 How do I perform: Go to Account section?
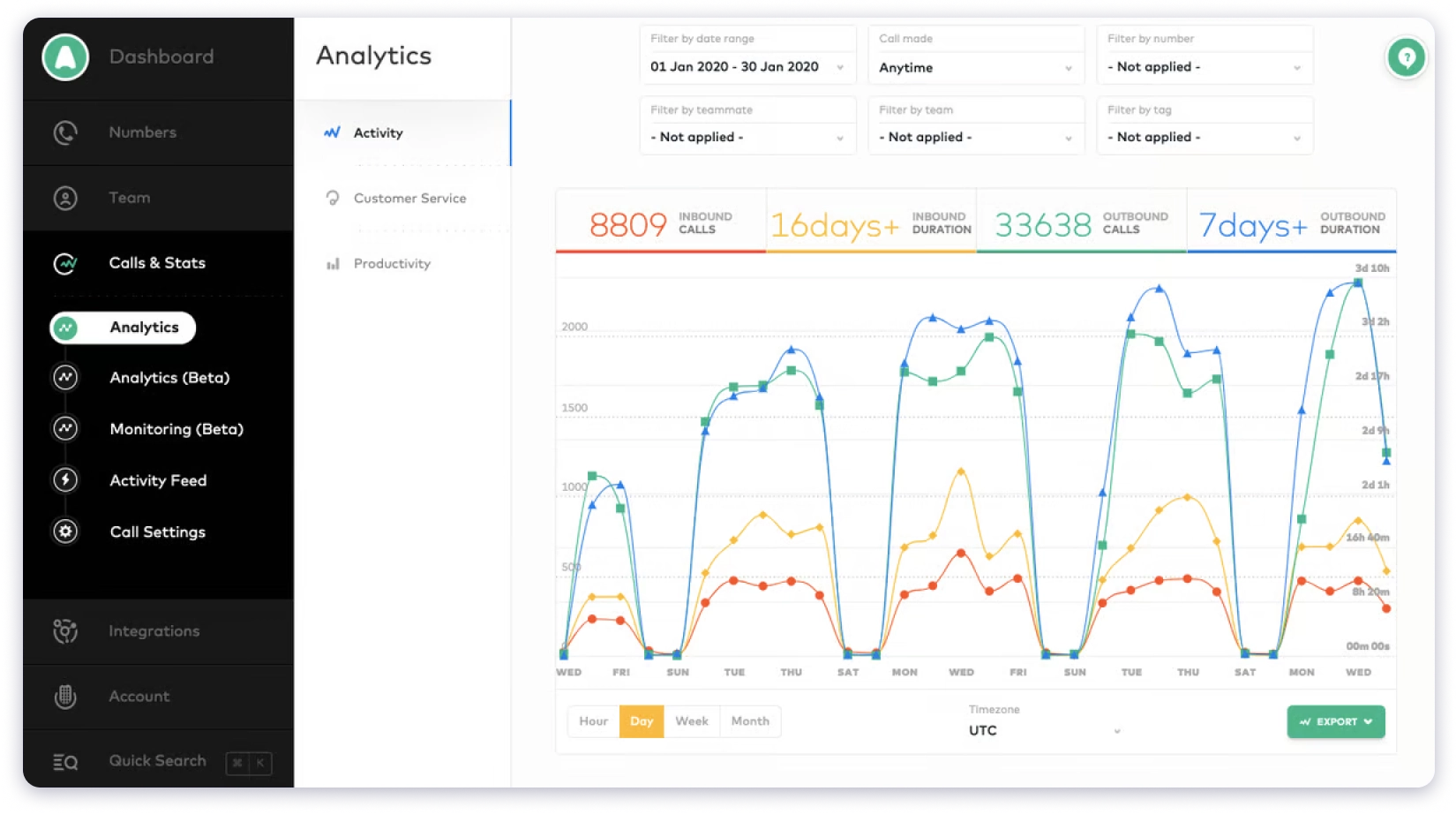(159, 697)
